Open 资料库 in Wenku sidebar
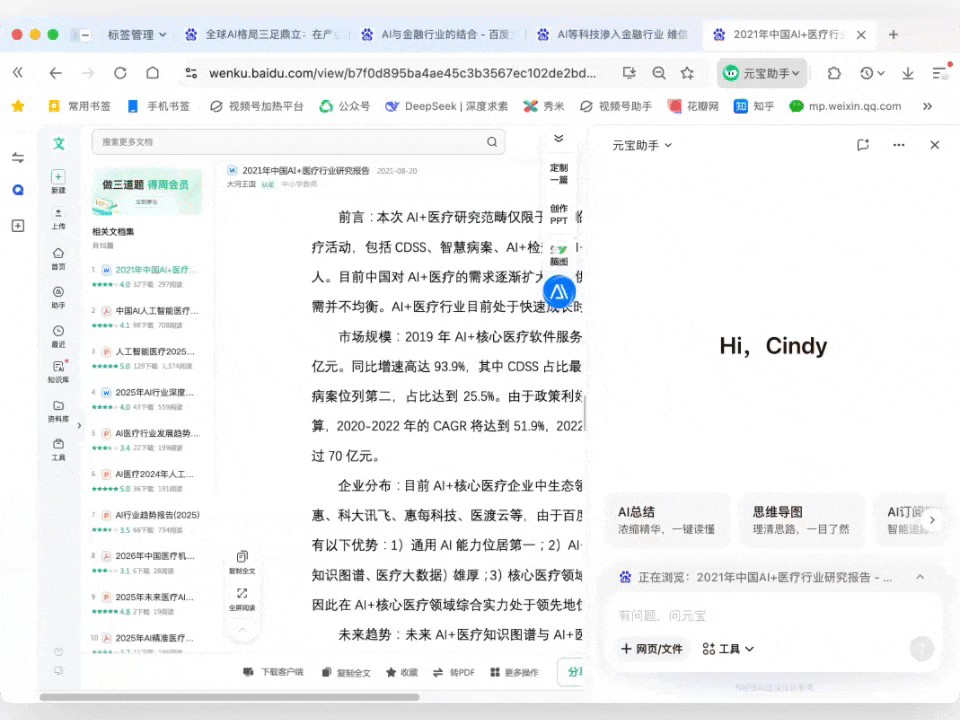 tap(58, 411)
